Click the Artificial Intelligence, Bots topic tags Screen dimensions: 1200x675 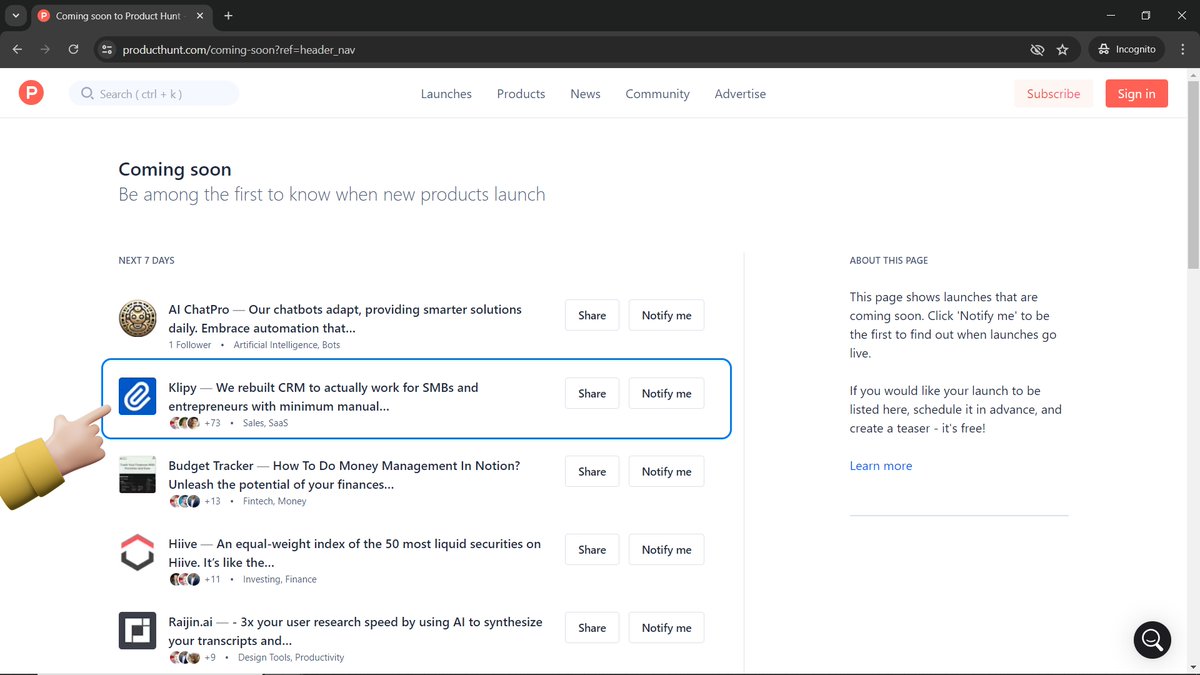coord(287,345)
